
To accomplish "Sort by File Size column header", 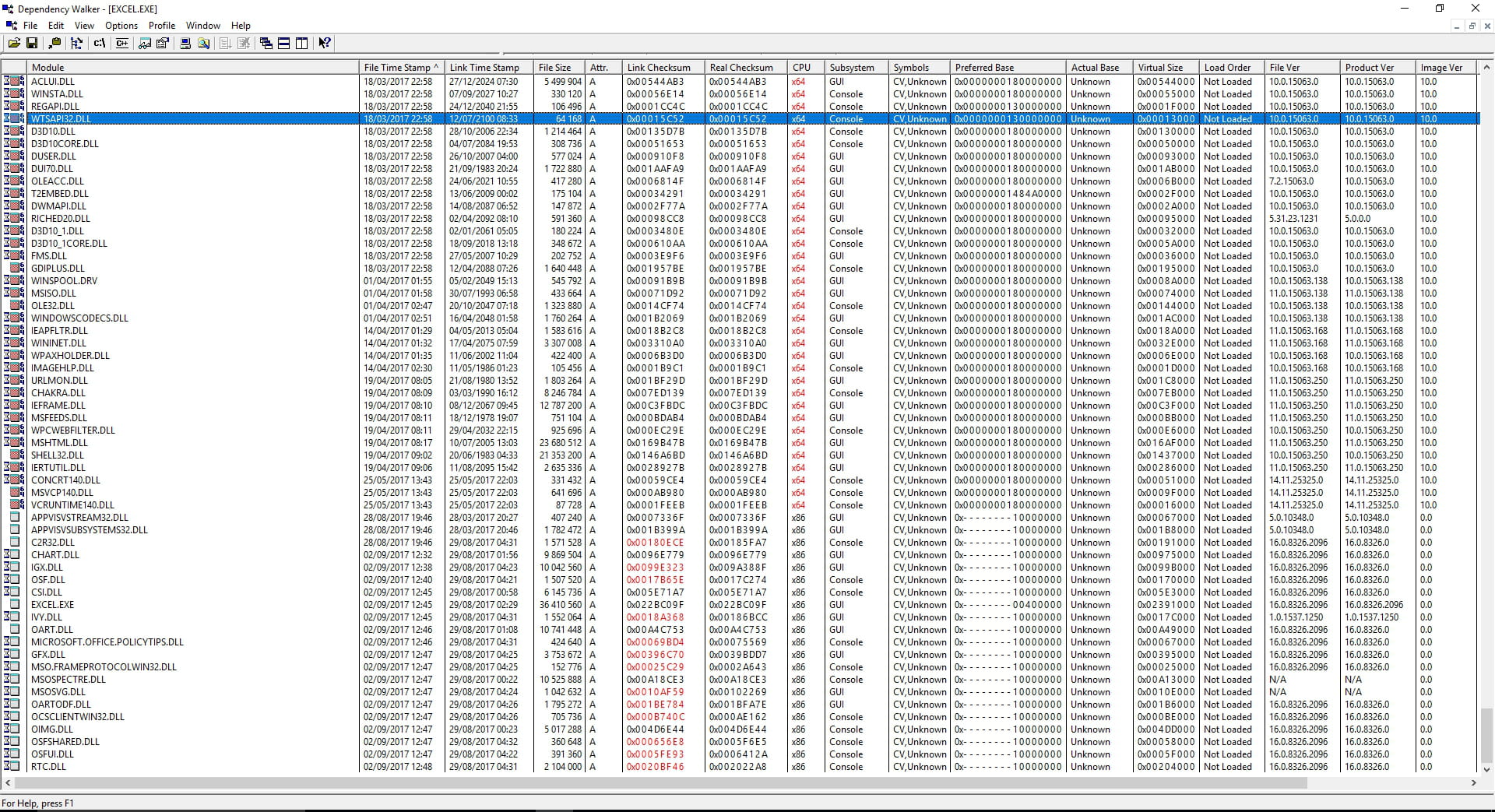I will pos(559,68).
